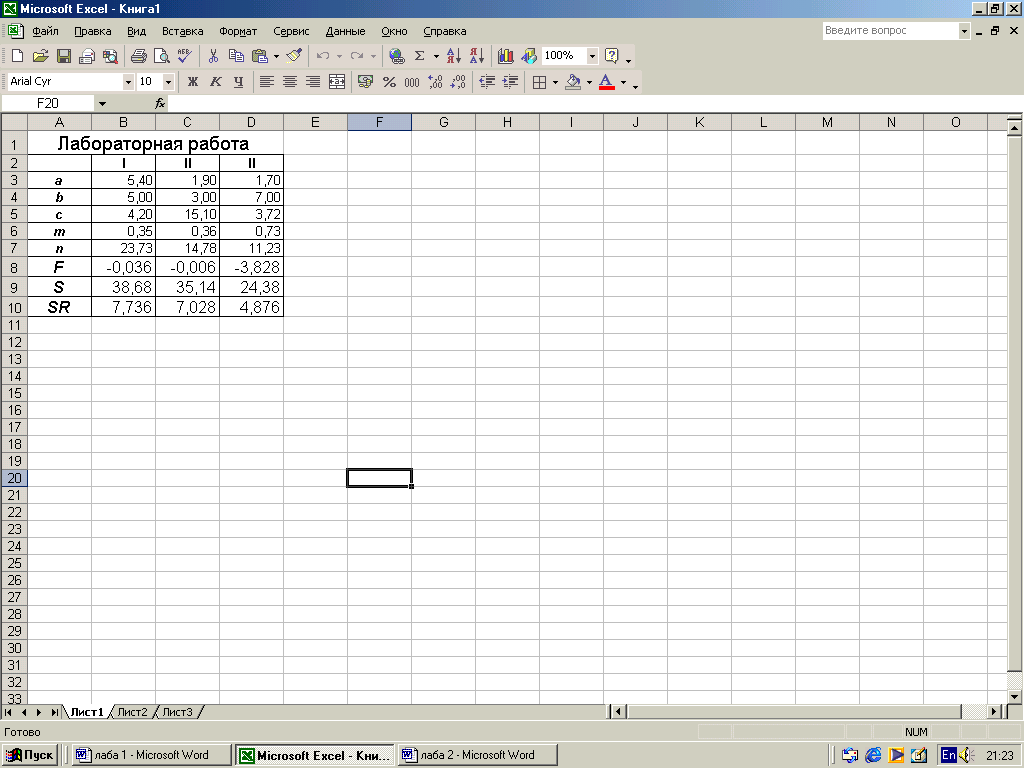Viewport: 1024px width, 768px height.
Task: Open the Данные menu
Action: [x=345, y=31]
